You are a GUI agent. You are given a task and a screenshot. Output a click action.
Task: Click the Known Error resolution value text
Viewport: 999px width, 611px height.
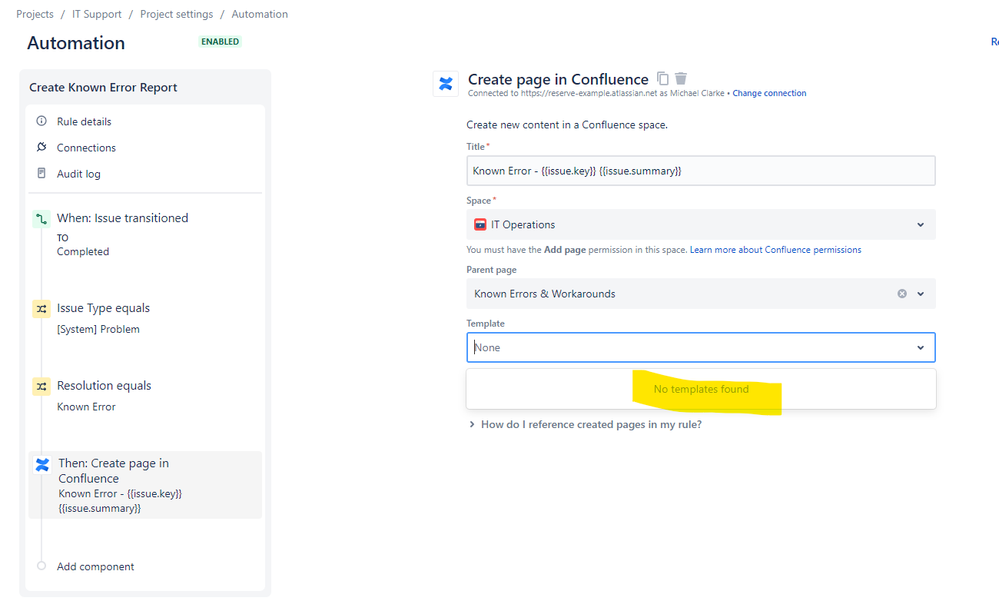(x=86, y=406)
